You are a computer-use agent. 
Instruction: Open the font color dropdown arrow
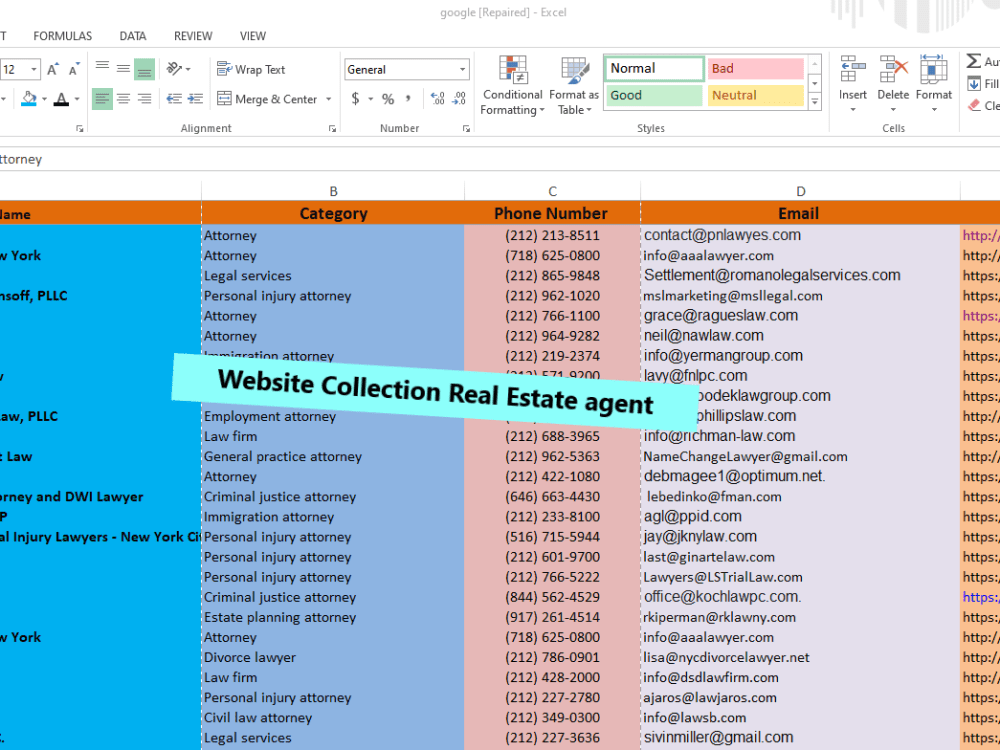pyautogui.click(x=77, y=99)
